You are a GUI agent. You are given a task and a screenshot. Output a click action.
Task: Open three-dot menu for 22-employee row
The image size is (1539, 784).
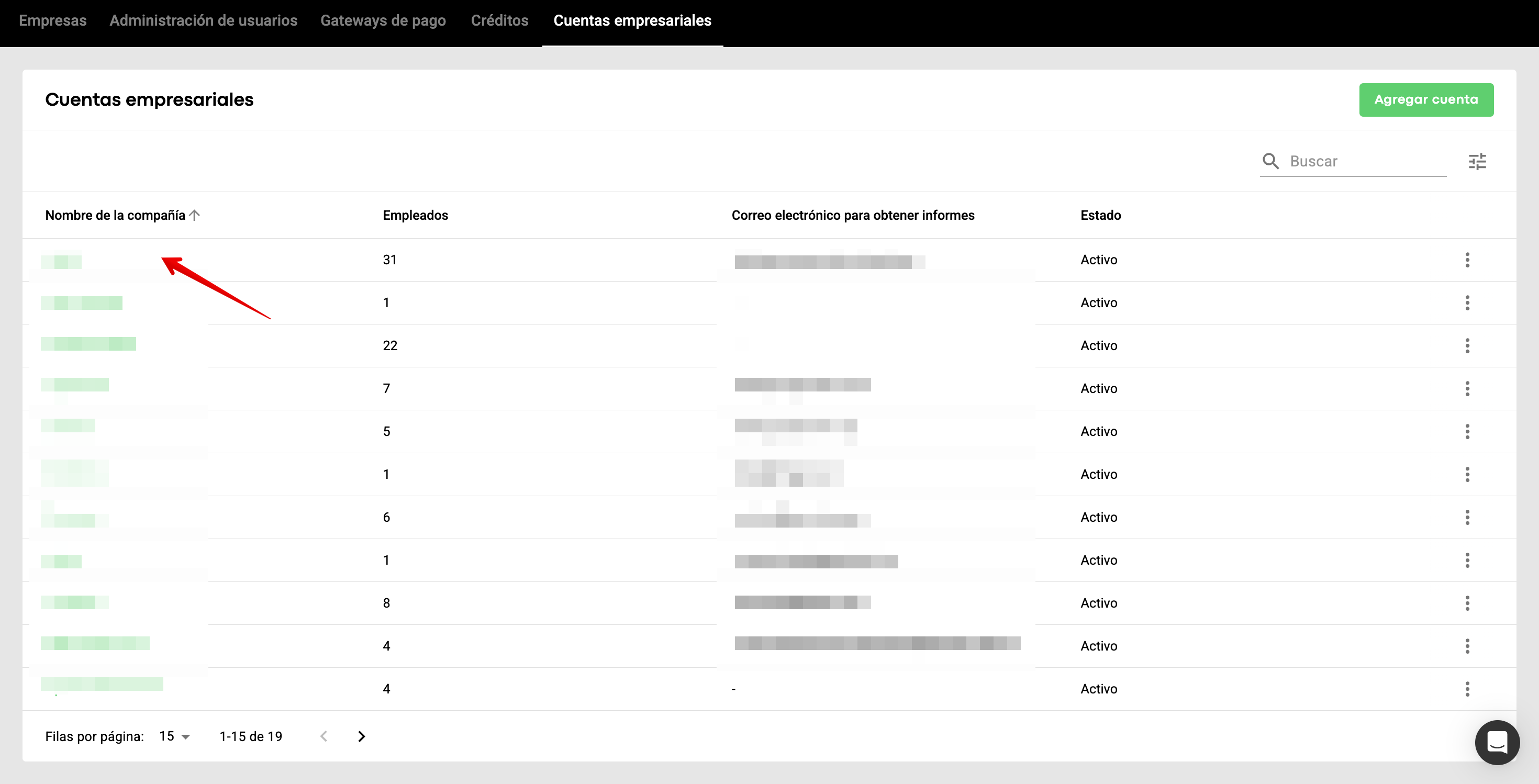click(1467, 346)
